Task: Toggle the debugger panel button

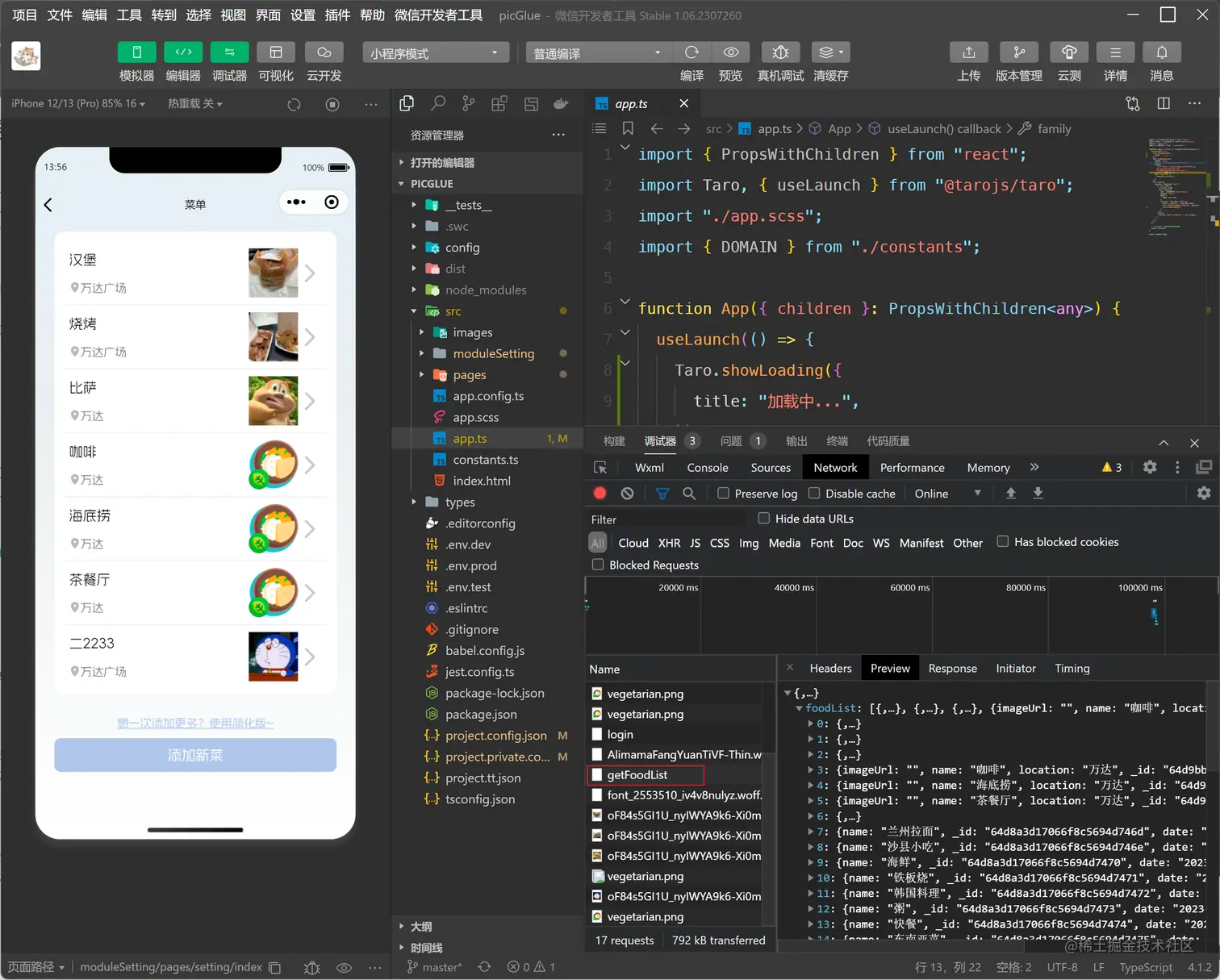Action: (229, 52)
